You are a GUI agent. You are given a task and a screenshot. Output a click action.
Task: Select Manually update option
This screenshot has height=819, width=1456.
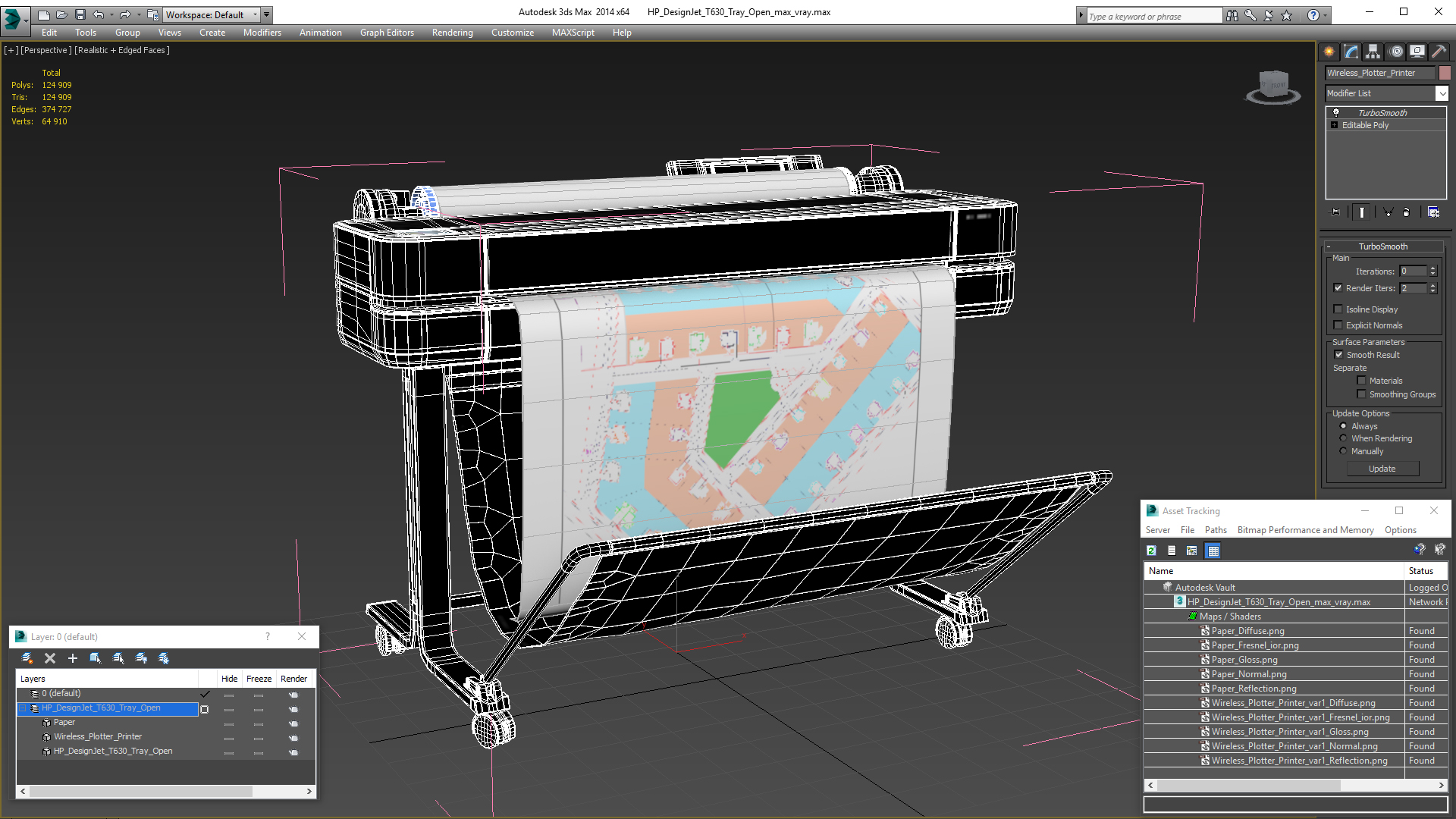click(x=1344, y=451)
